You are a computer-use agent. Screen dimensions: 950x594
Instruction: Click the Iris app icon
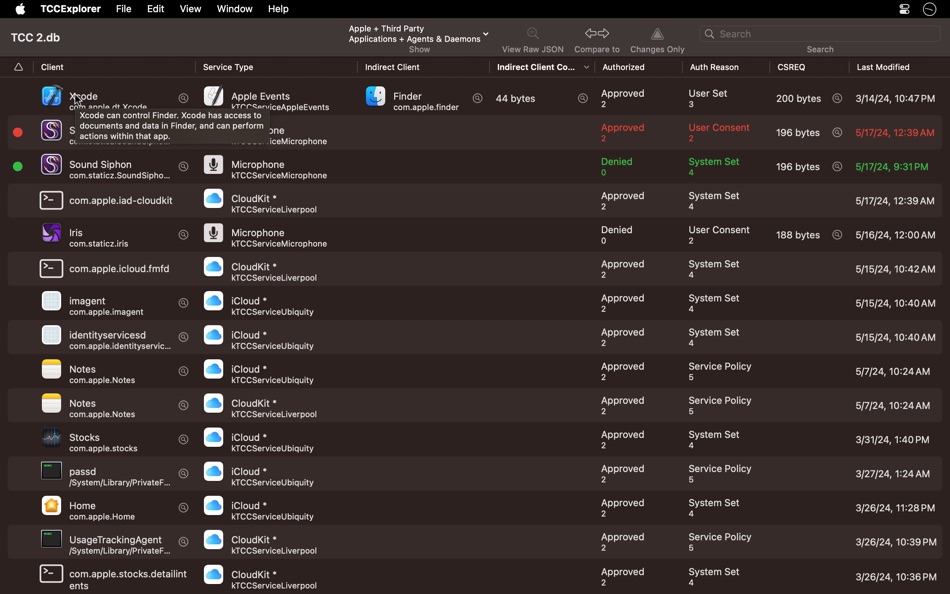coord(51,233)
